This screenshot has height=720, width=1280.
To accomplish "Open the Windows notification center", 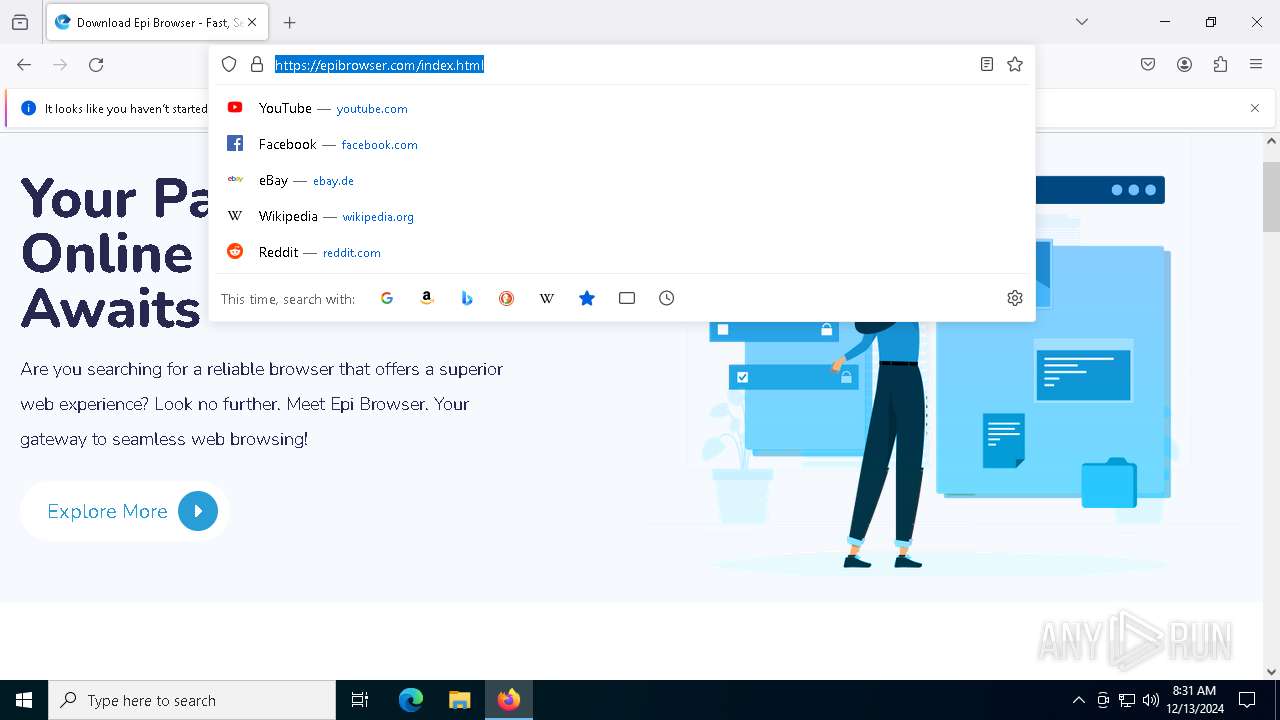I will 1247,700.
